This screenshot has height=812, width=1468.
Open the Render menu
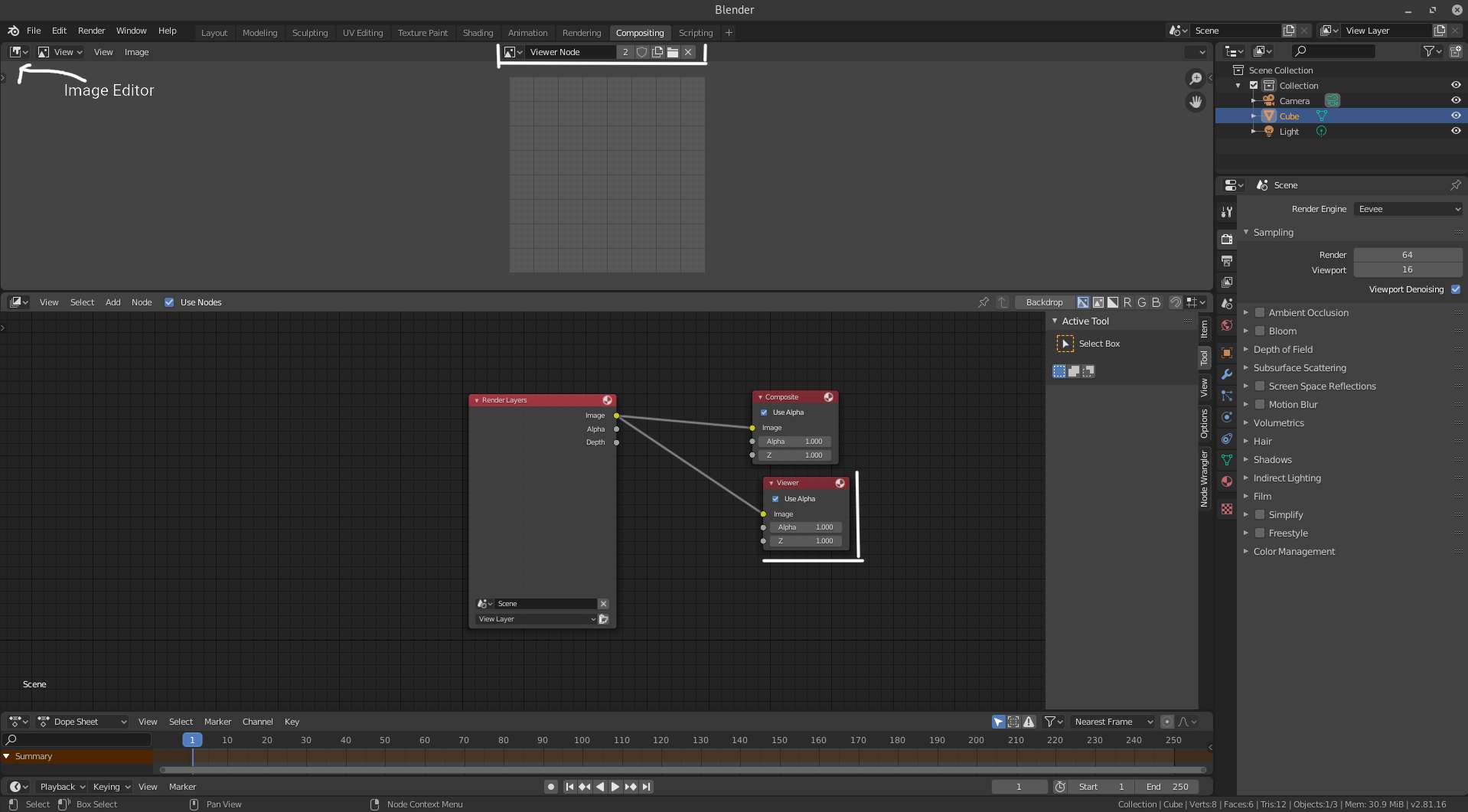click(x=91, y=31)
